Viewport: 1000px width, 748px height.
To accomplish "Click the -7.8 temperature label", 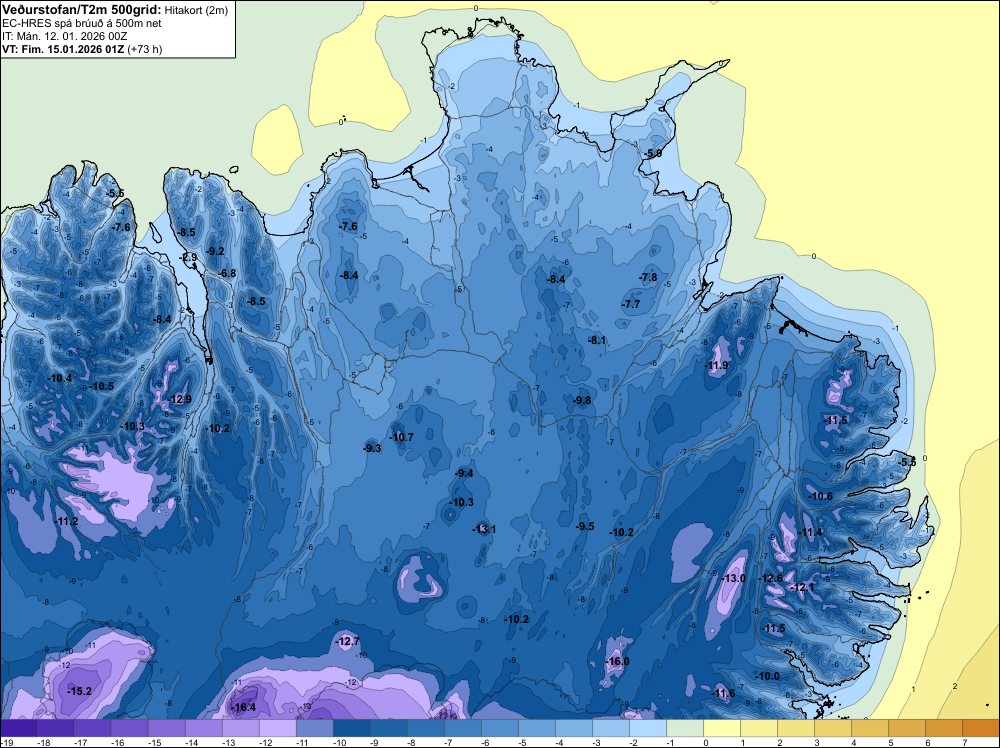I will click(x=647, y=277).
